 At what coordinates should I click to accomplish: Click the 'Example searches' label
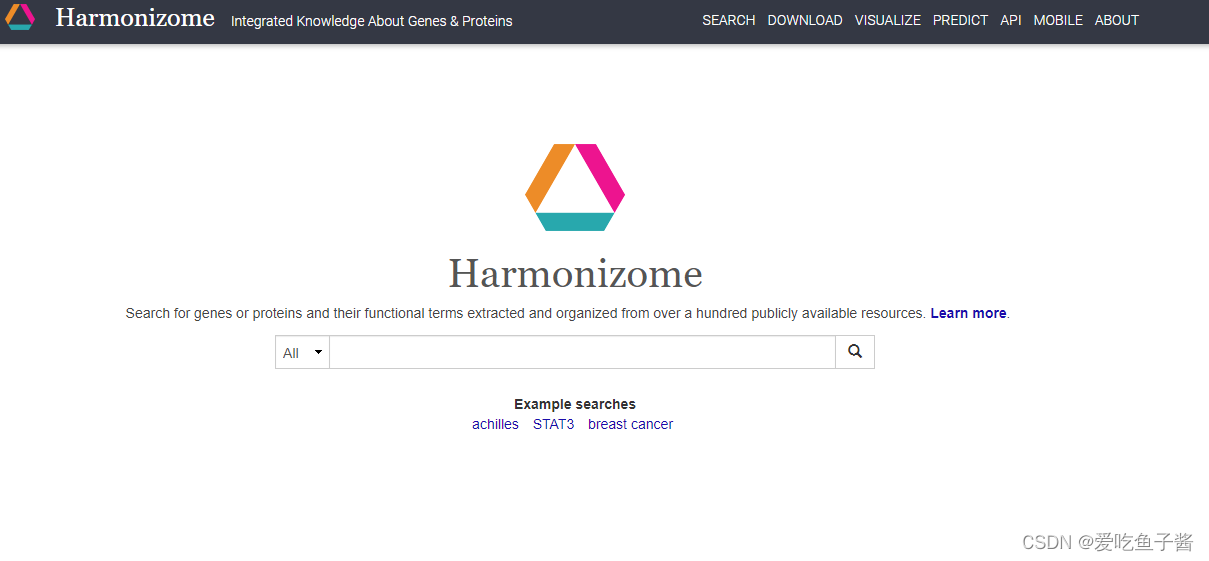coord(575,404)
